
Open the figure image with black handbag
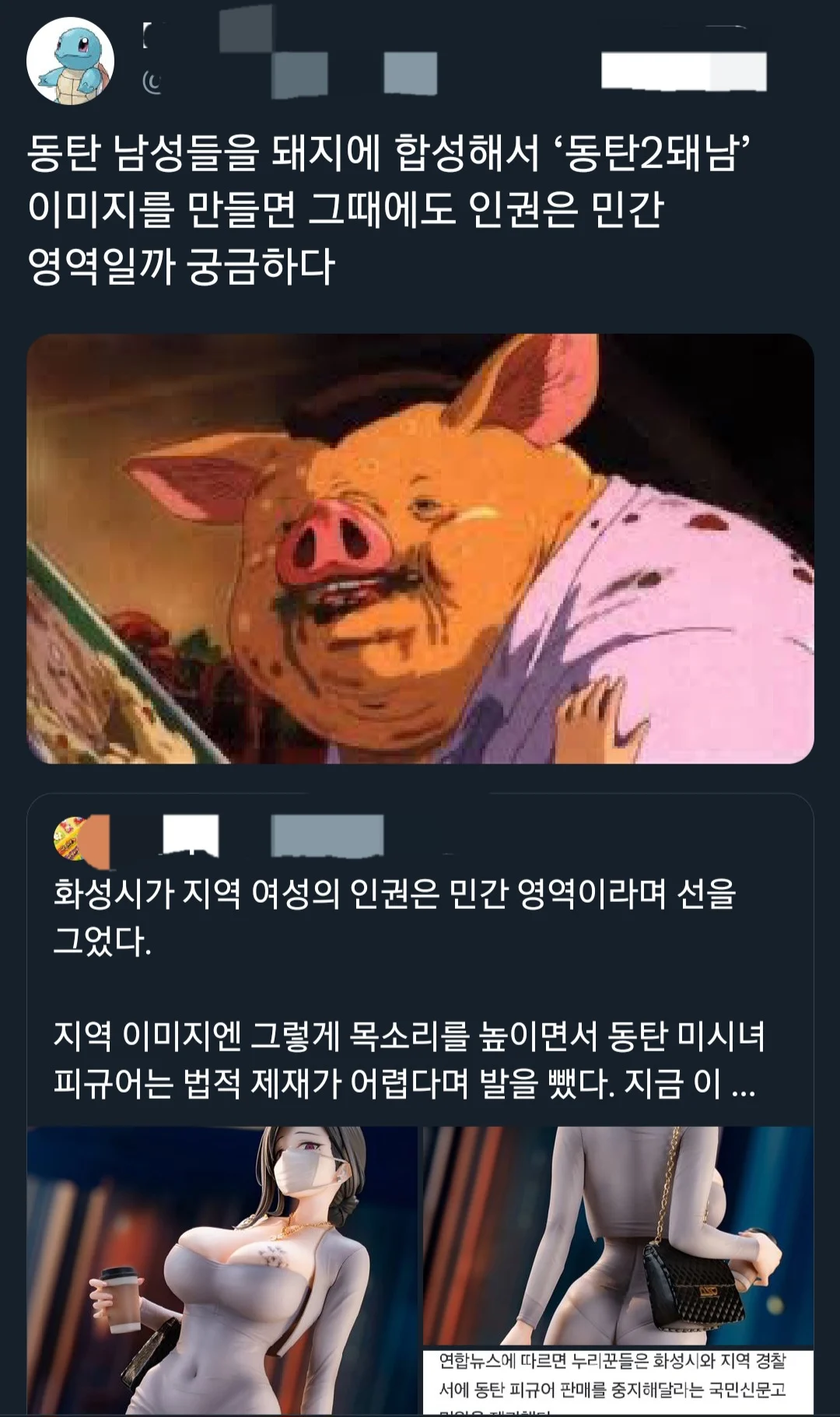click(618, 1237)
